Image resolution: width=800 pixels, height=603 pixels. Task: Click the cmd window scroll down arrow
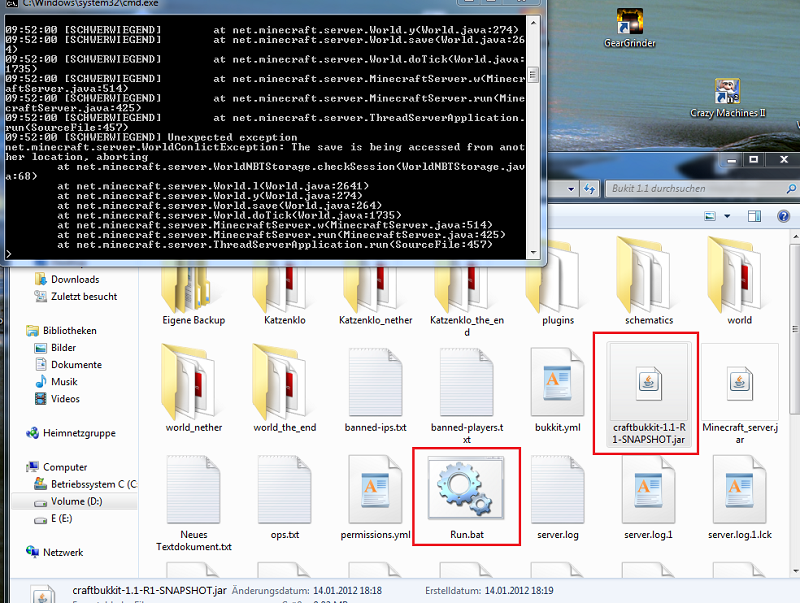533,253
